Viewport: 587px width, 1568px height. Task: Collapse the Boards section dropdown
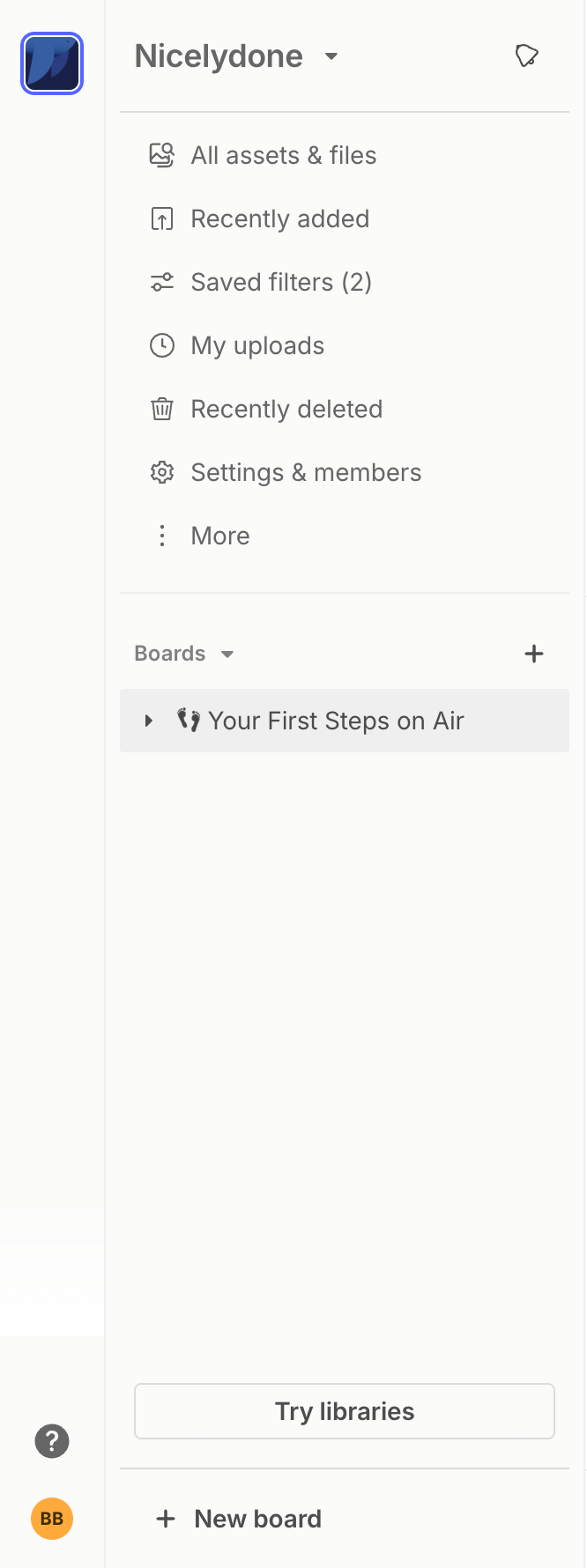[227, 654]
